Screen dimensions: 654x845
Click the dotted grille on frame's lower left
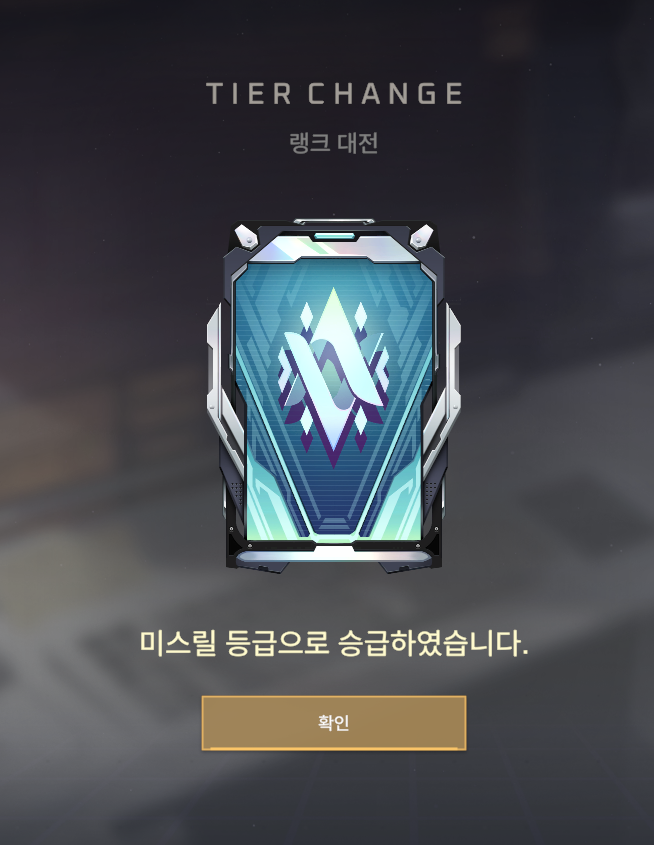click(x=237, y=493)
